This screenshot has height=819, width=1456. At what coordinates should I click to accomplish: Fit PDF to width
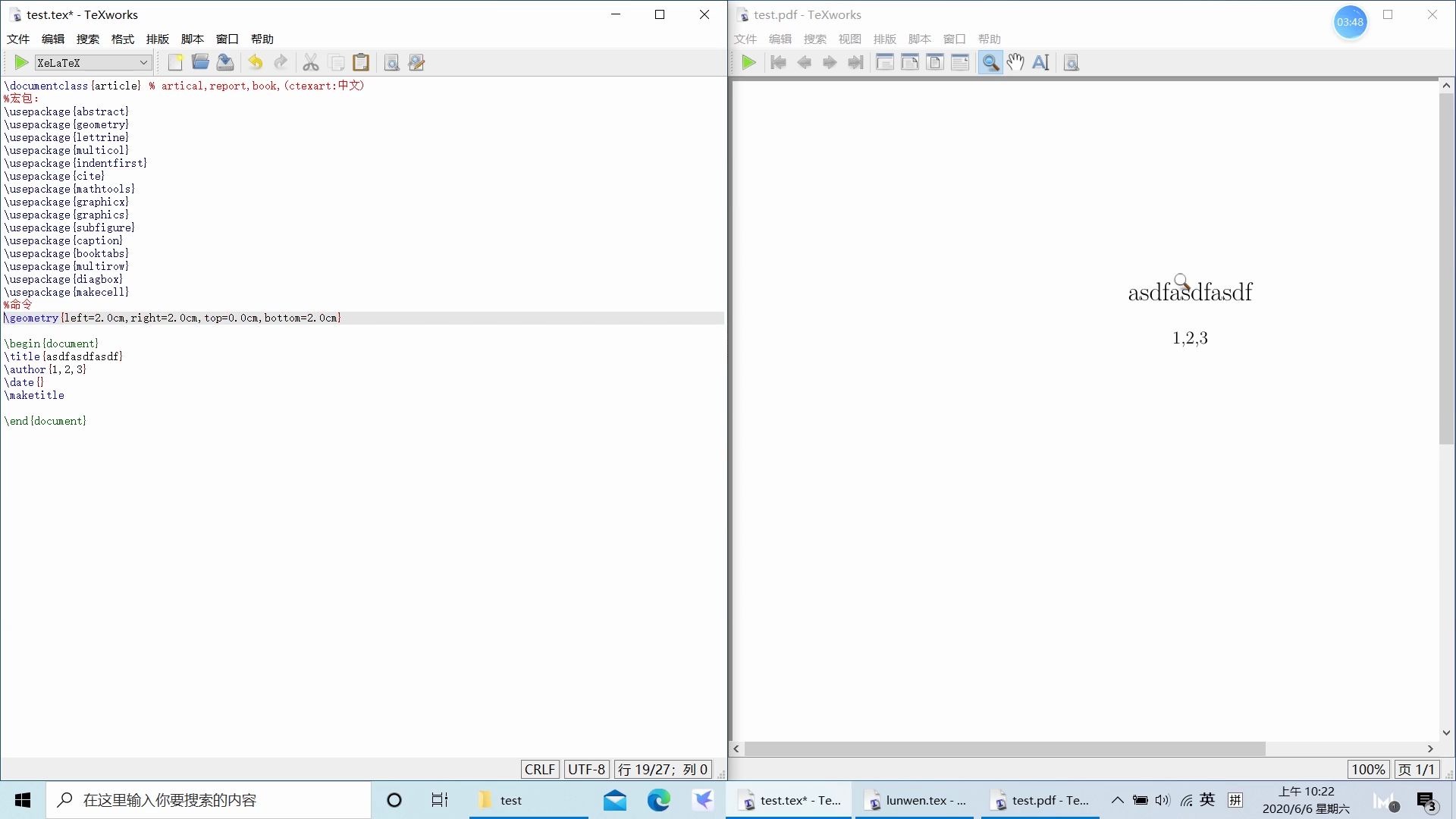coord(910,63)
